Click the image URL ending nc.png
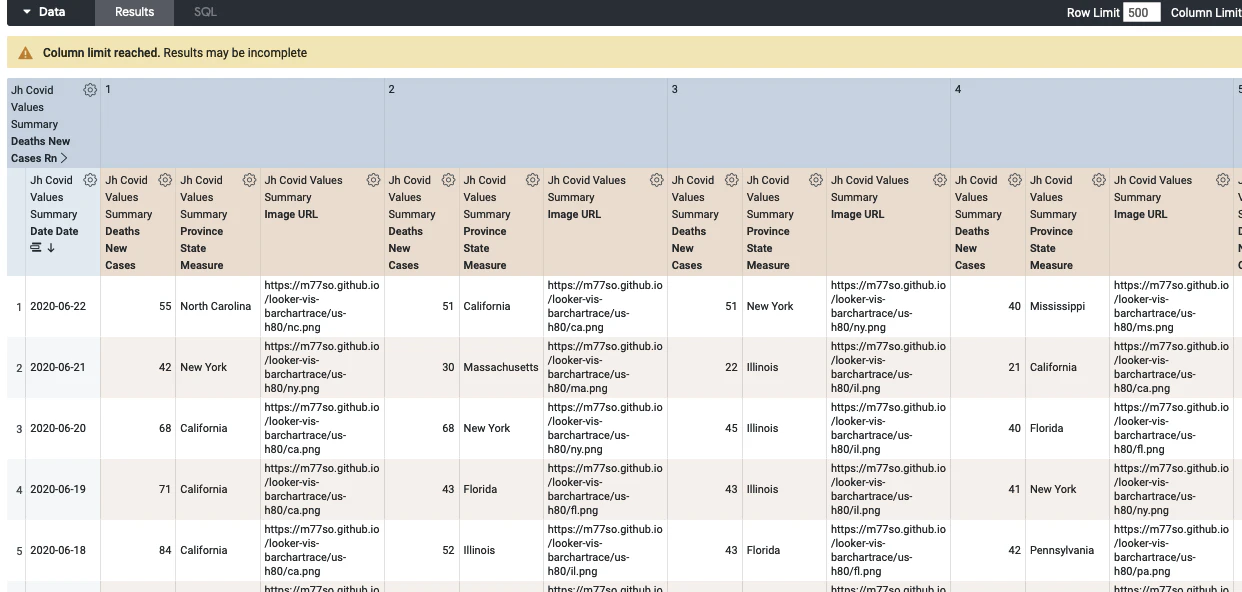 pyautogui.click(x=322, y=306)
